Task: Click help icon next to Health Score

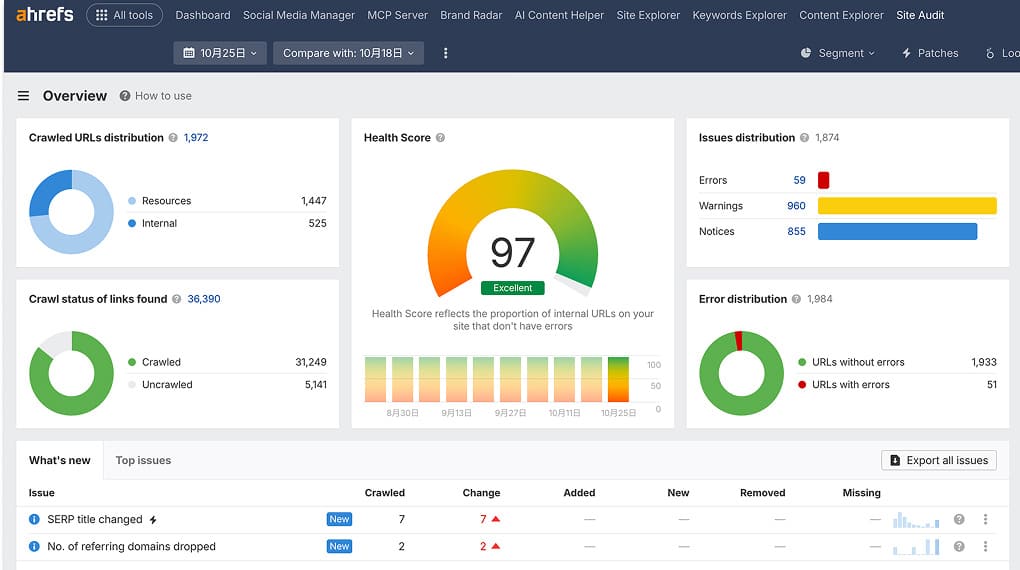Action: (x=440, y=138)
